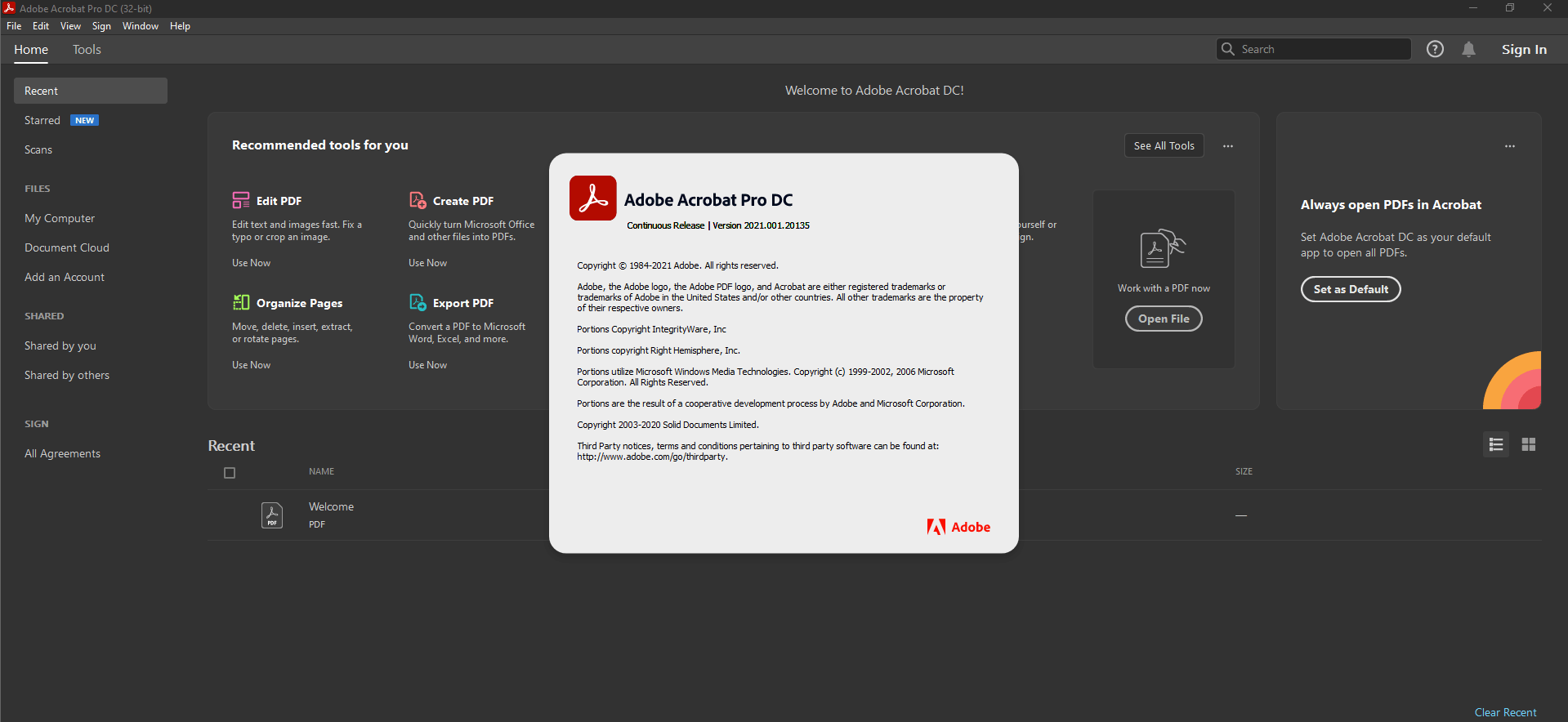Click the NAME column header
This screenshot has height=722, width=1568.
321,471
